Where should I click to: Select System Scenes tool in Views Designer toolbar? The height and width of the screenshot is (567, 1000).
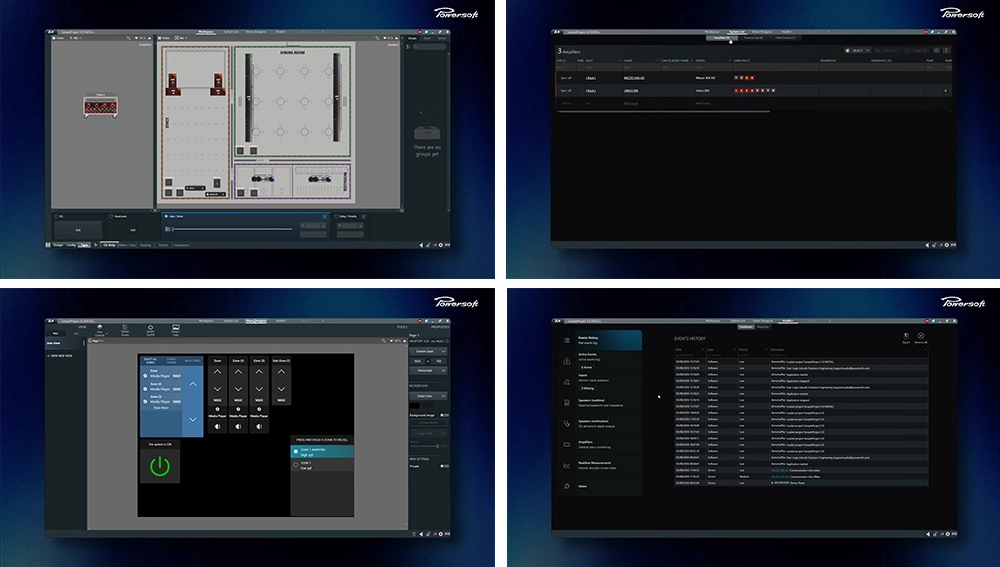[x=124, y=330]
